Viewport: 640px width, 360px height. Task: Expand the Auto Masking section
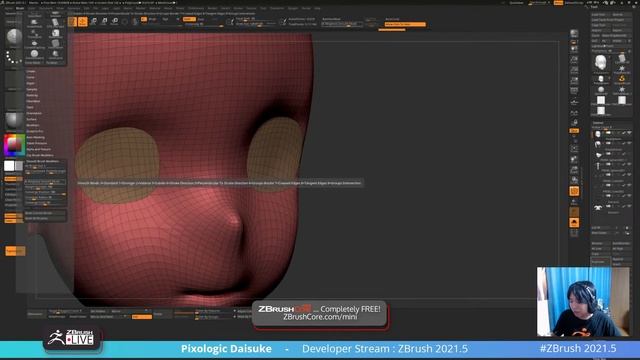36,138
